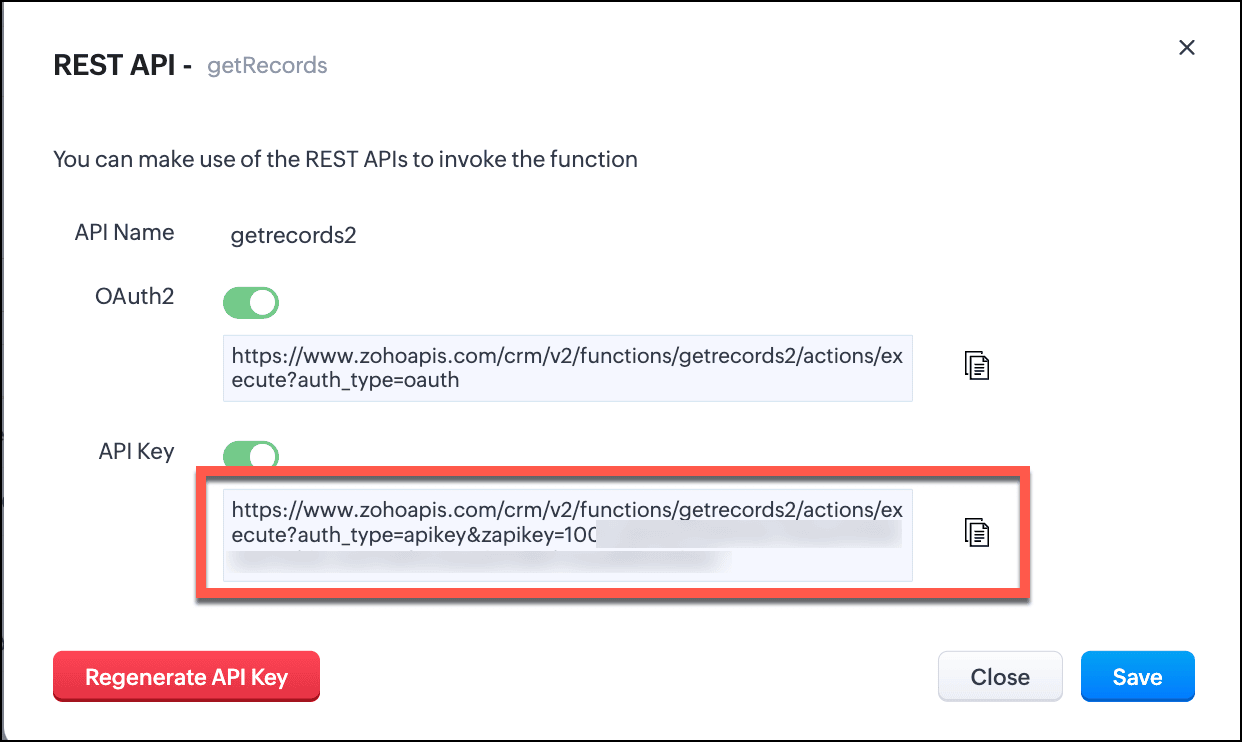Save the REST API settings
Viewport: 1242px width, 742px height.
click(1138, 677)
